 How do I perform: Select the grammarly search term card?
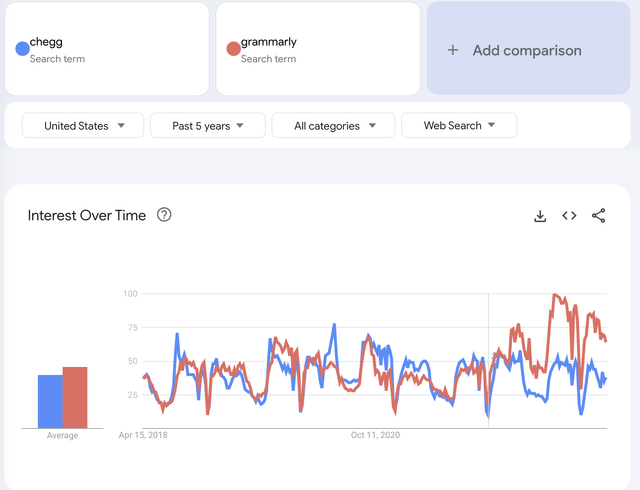point(318,49)
